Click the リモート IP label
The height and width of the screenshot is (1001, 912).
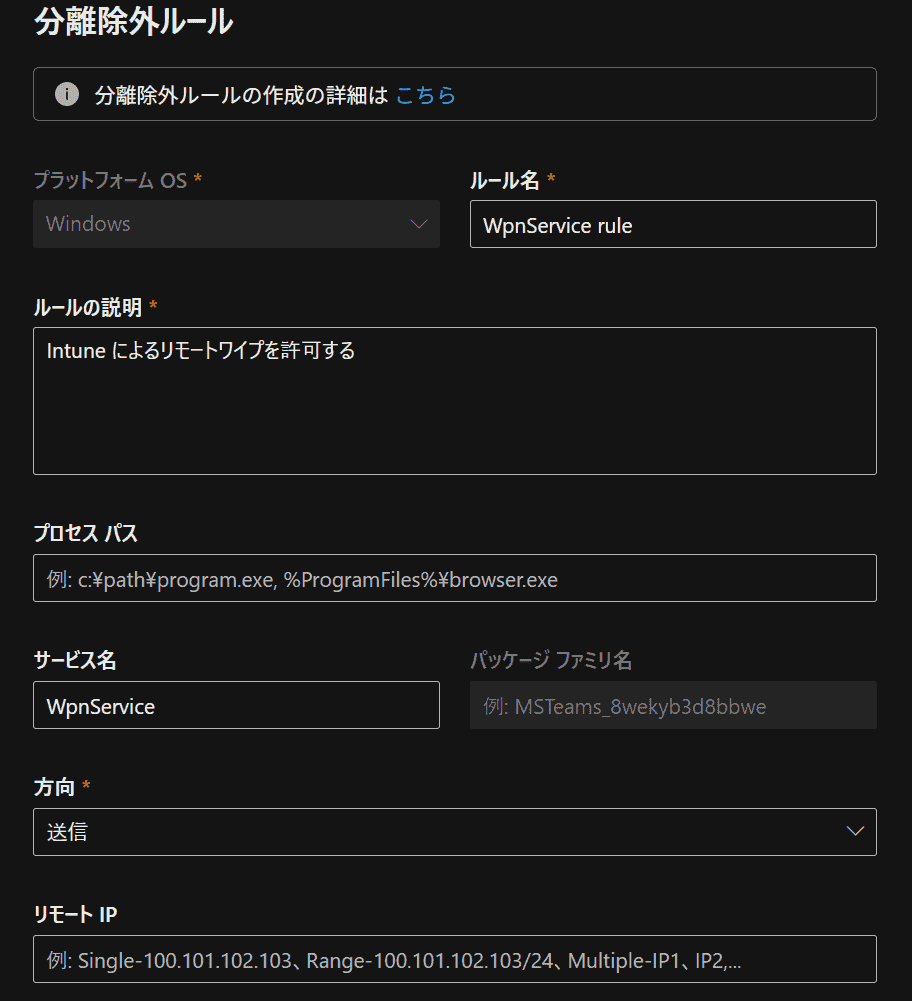point(77,914)
